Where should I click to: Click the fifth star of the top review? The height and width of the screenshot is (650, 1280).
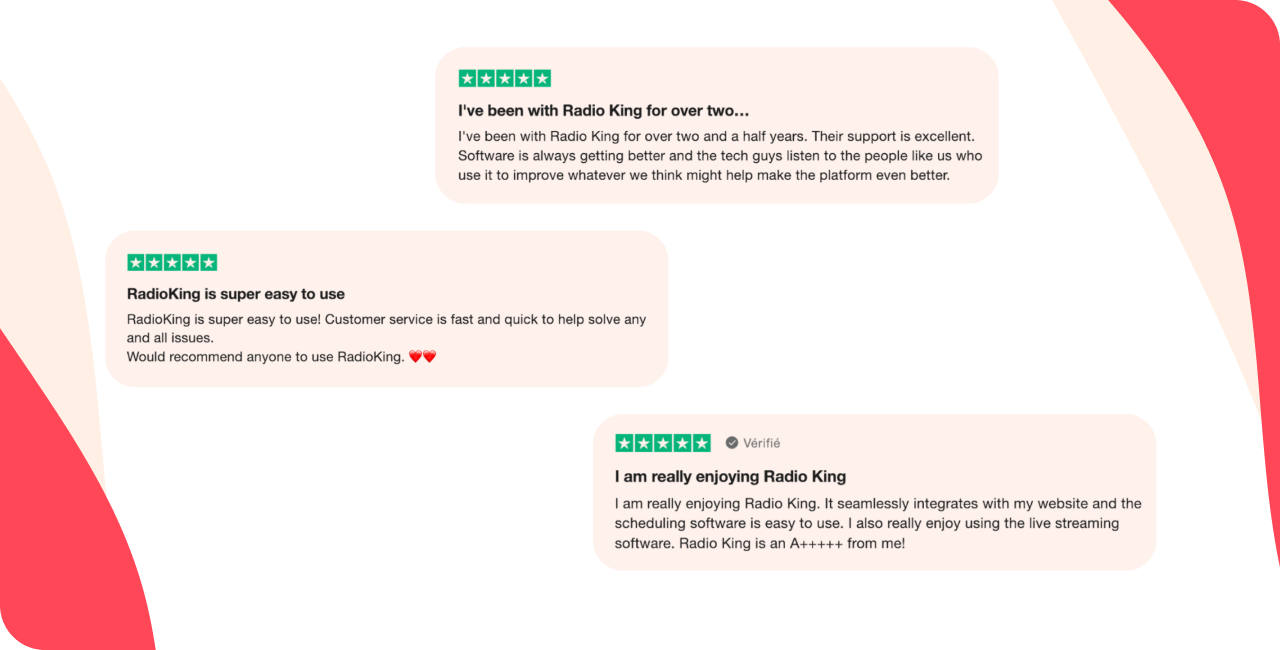pos(541,79)
